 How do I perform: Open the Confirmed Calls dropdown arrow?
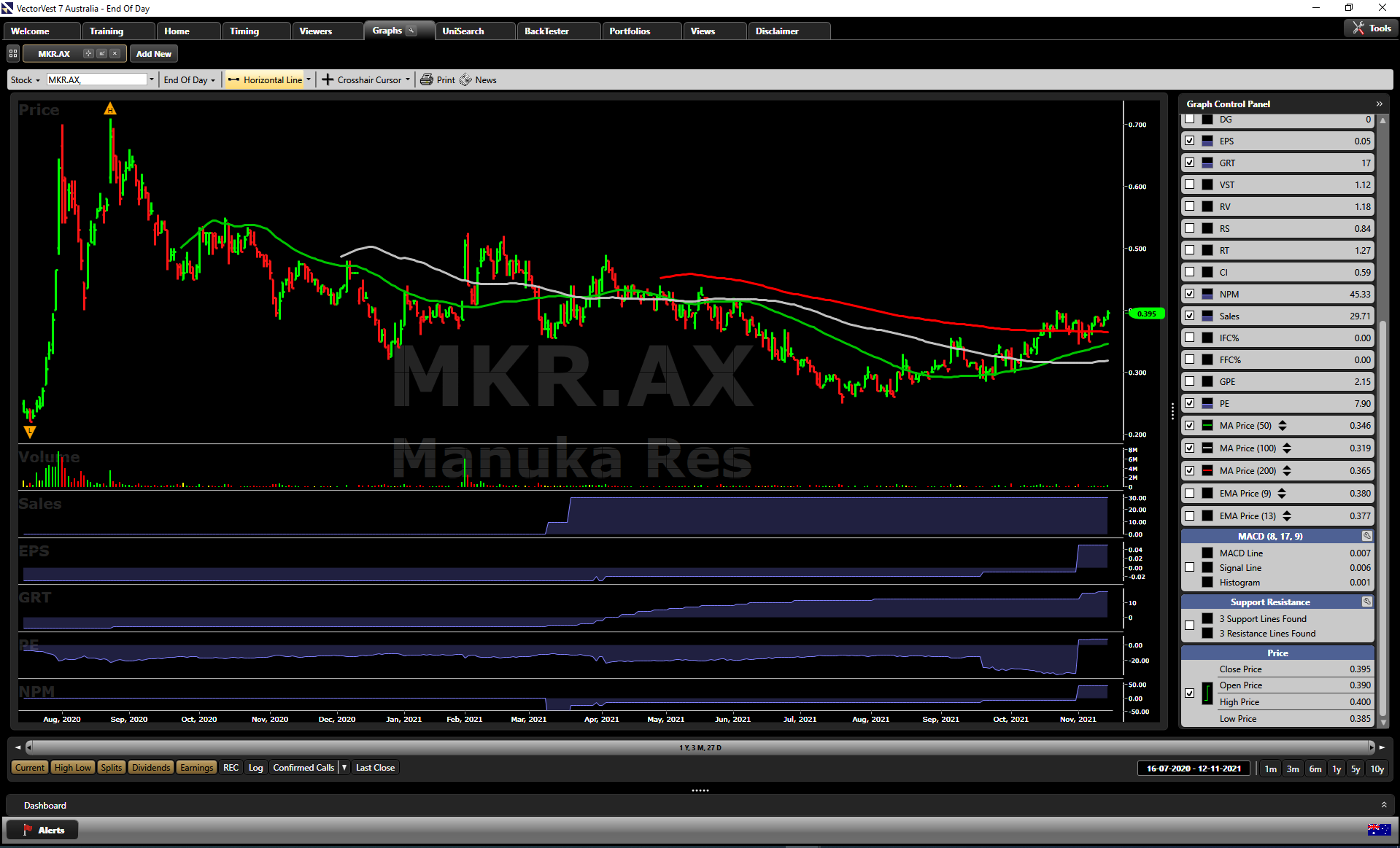[x=344, y=767]
